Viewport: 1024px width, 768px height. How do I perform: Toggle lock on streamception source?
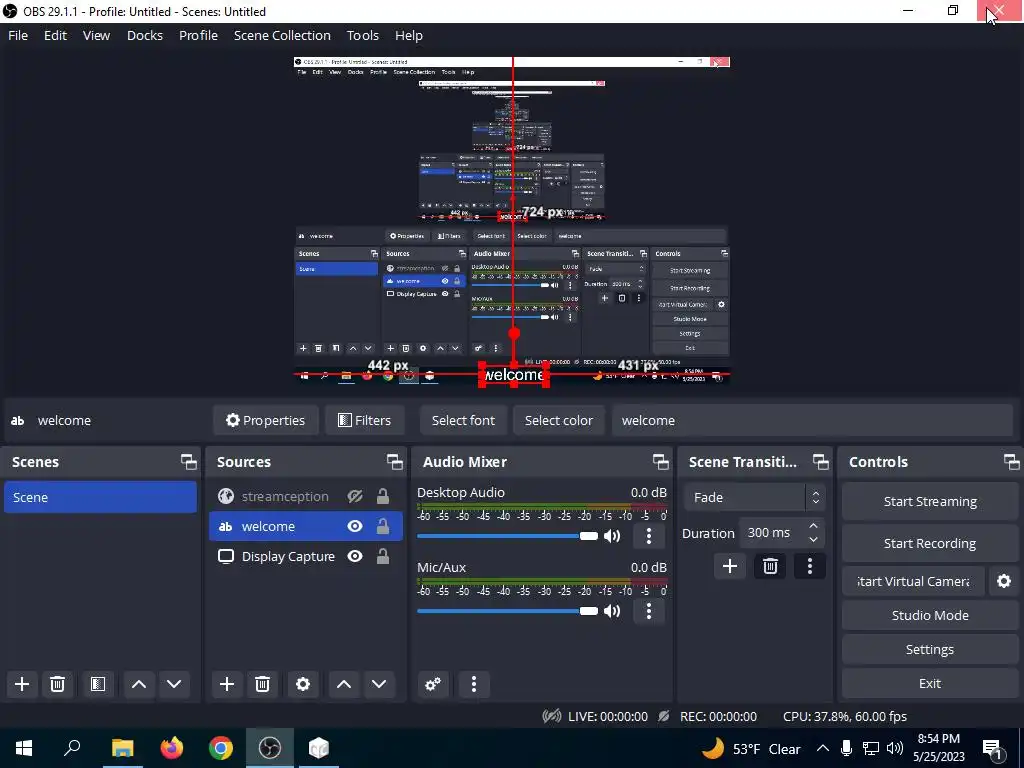coord(383,496)
